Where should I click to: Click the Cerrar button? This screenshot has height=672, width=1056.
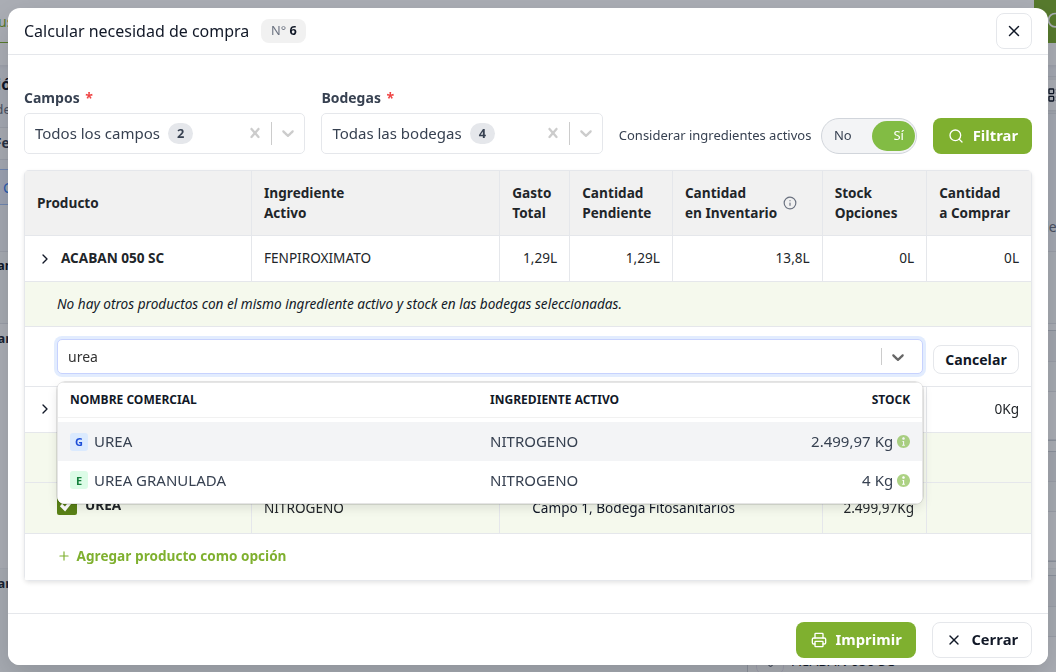click(982, 640)
